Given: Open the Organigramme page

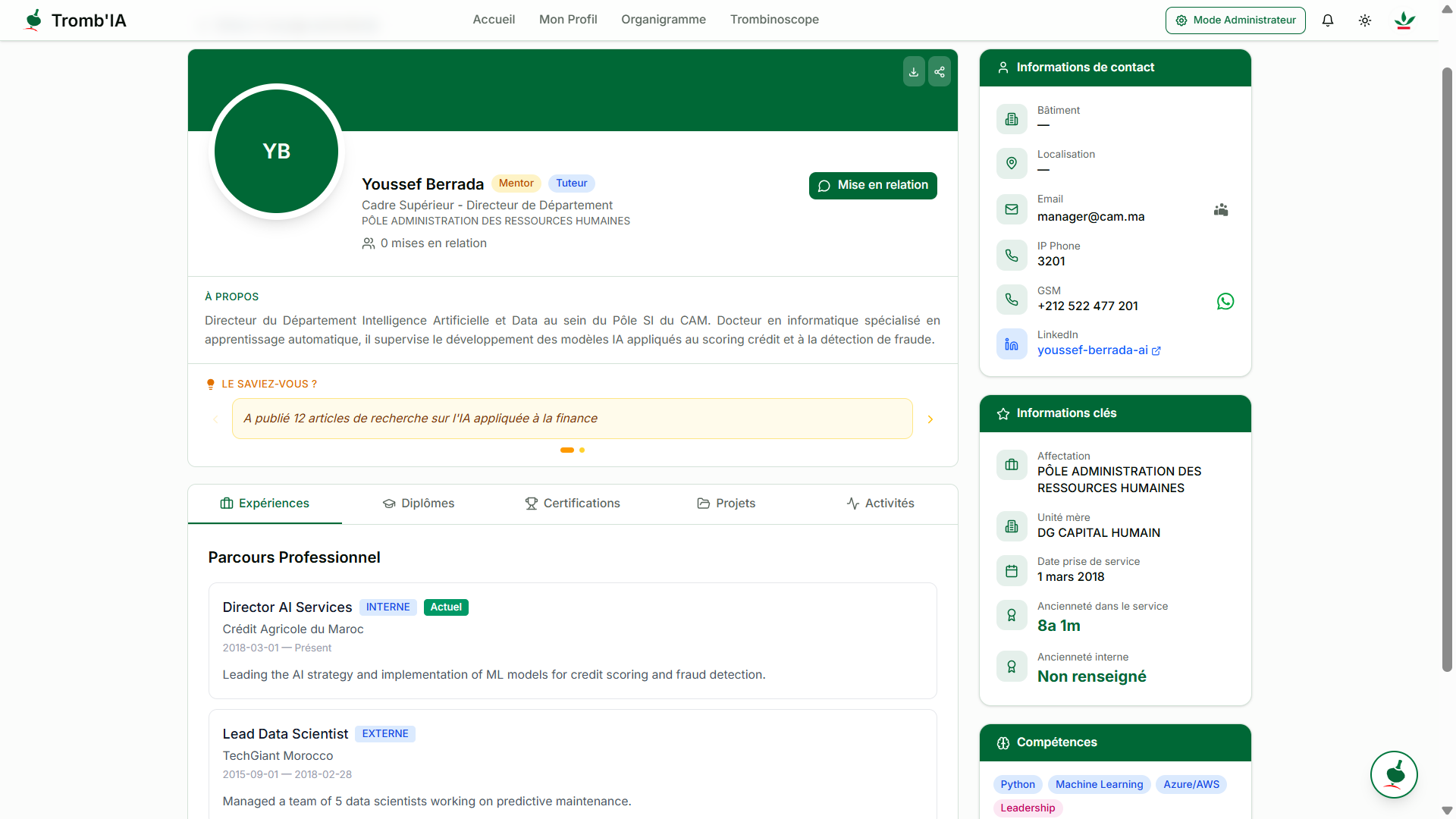Looking at the screenshot, I should click(664, 20).
